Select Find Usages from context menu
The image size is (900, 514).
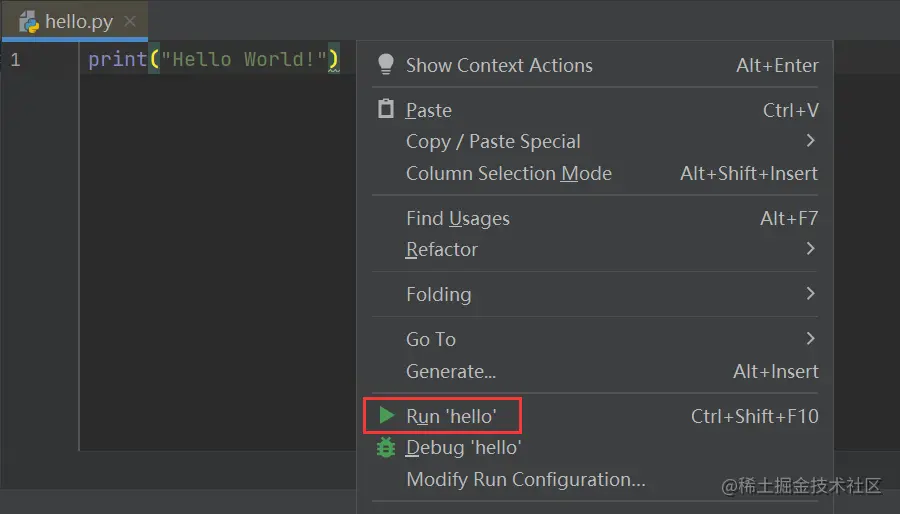(x=457, y=218)
